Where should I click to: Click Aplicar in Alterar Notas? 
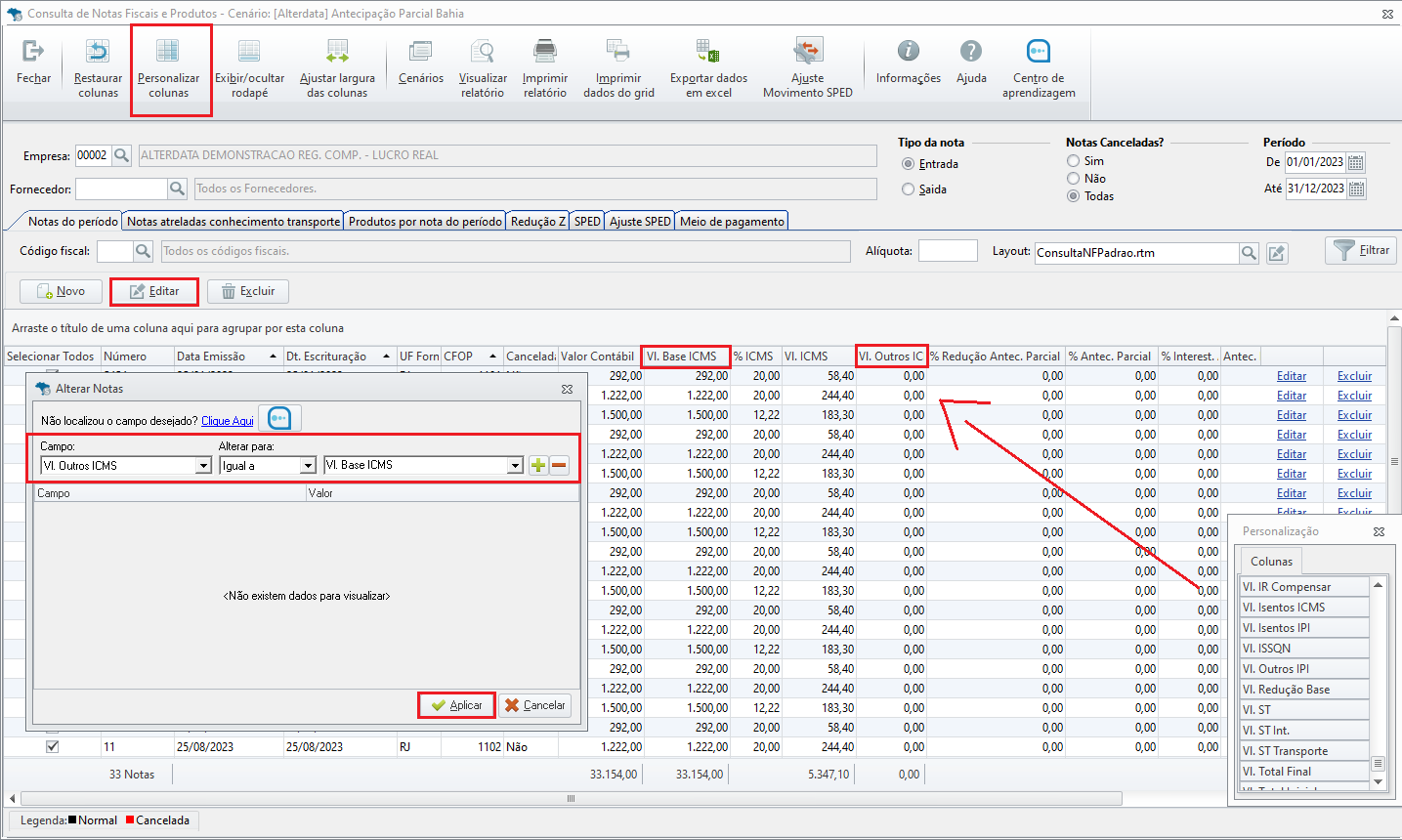tap(456, 705)
